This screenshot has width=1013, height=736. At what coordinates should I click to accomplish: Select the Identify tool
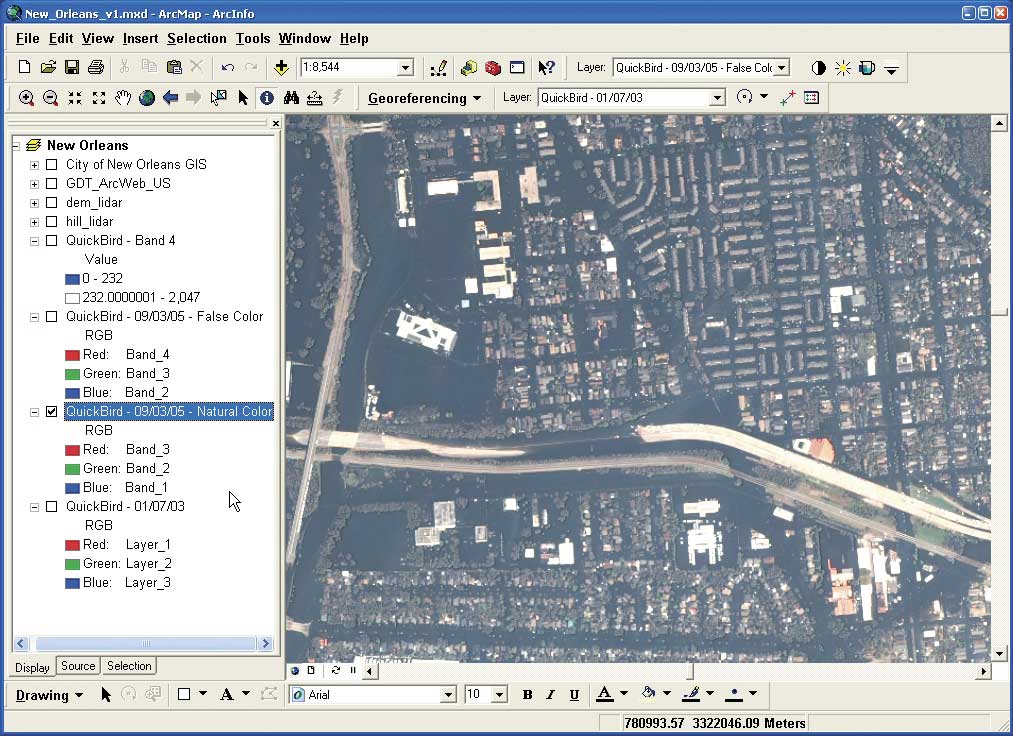267,98
